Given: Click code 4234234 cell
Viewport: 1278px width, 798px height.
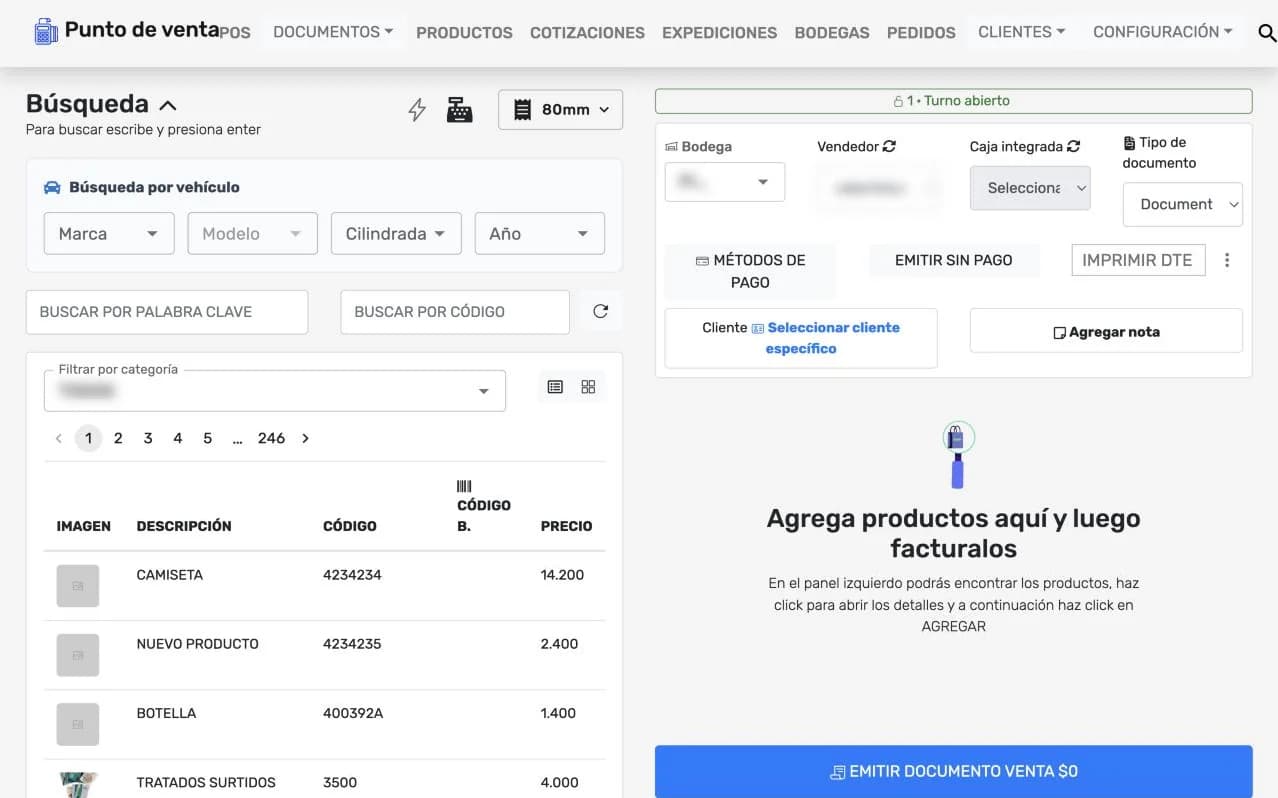Looking at the screenshot, I should [352, 575].
